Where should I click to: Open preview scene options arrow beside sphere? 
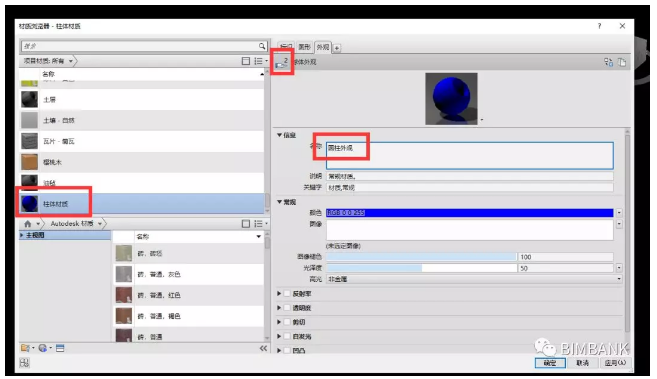(x=481, y=120)
